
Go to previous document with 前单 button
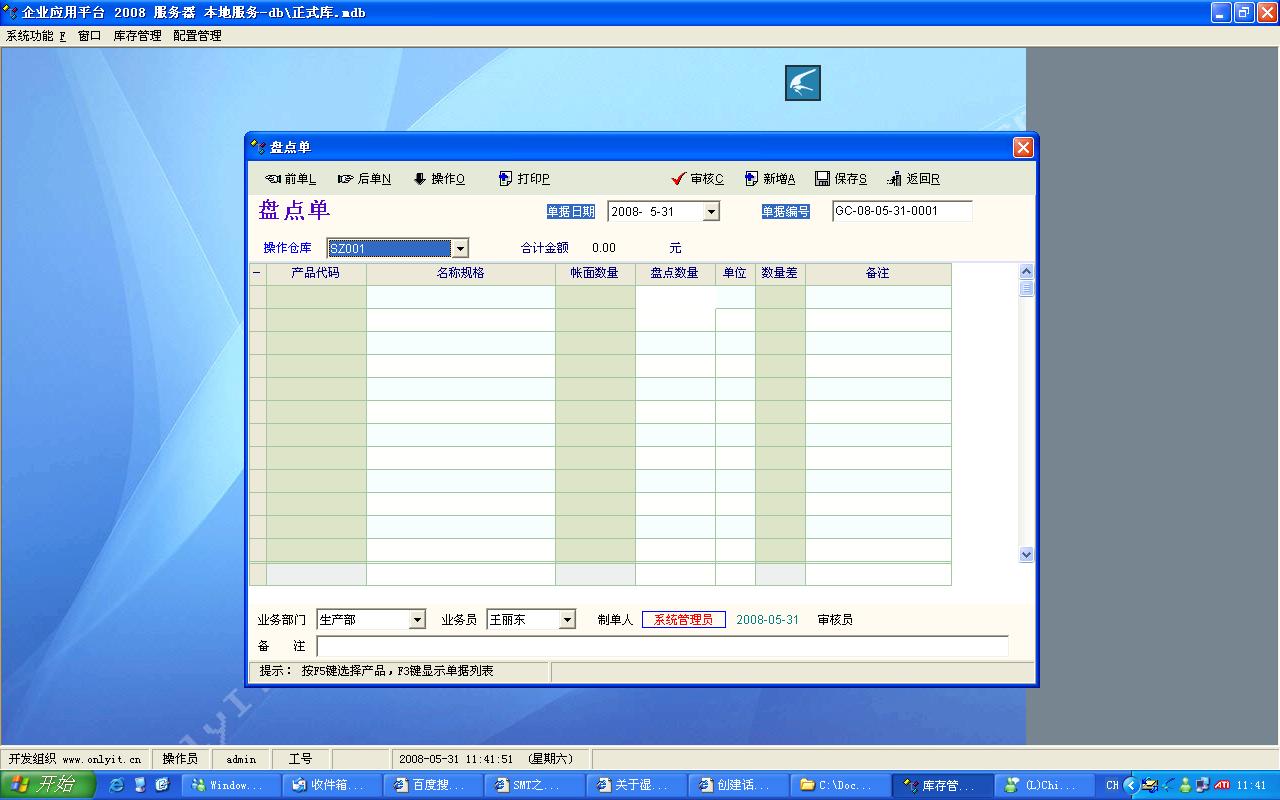click(290, 179)
